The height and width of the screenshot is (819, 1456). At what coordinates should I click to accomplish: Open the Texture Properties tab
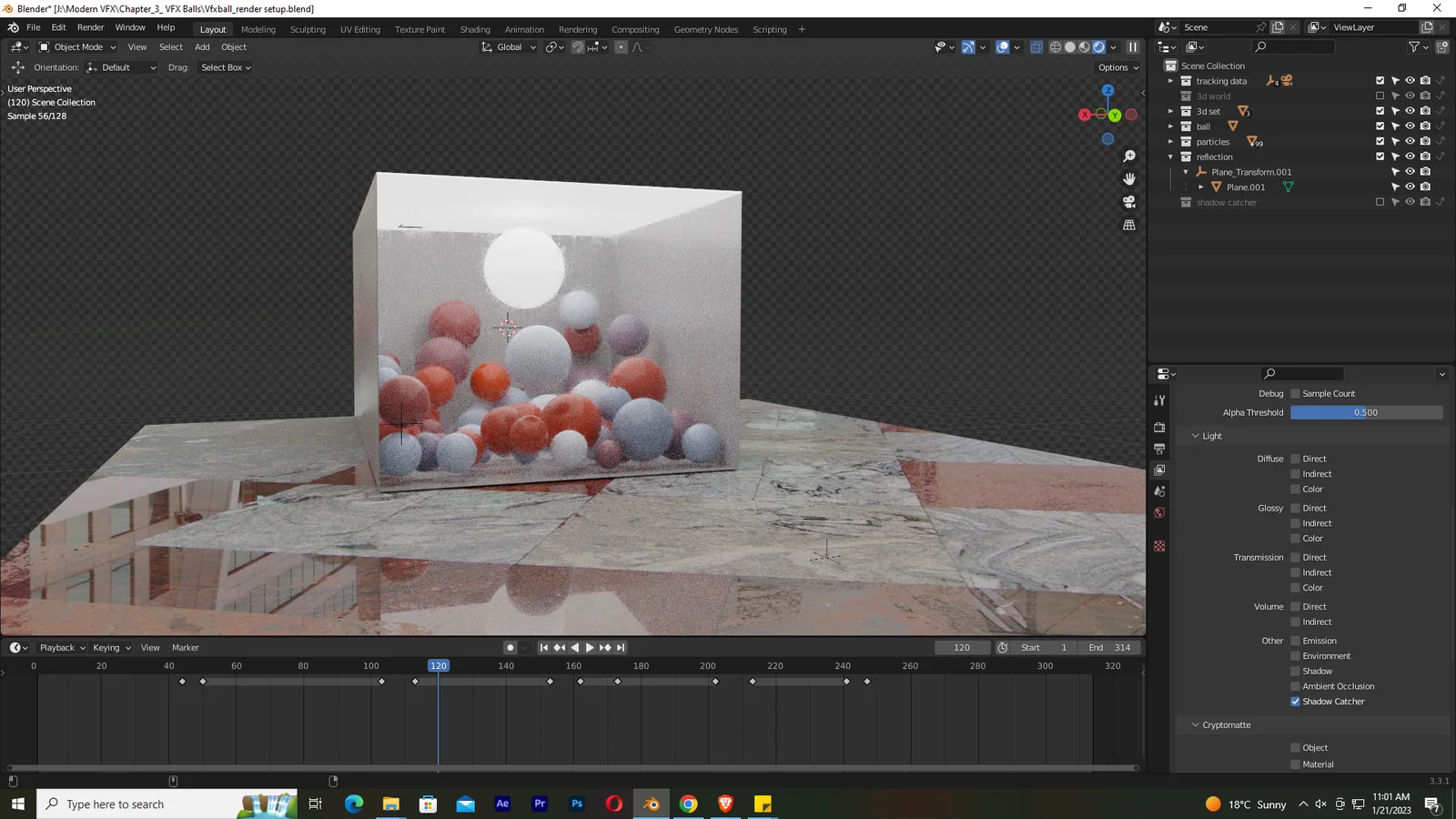click(1159, 546)
